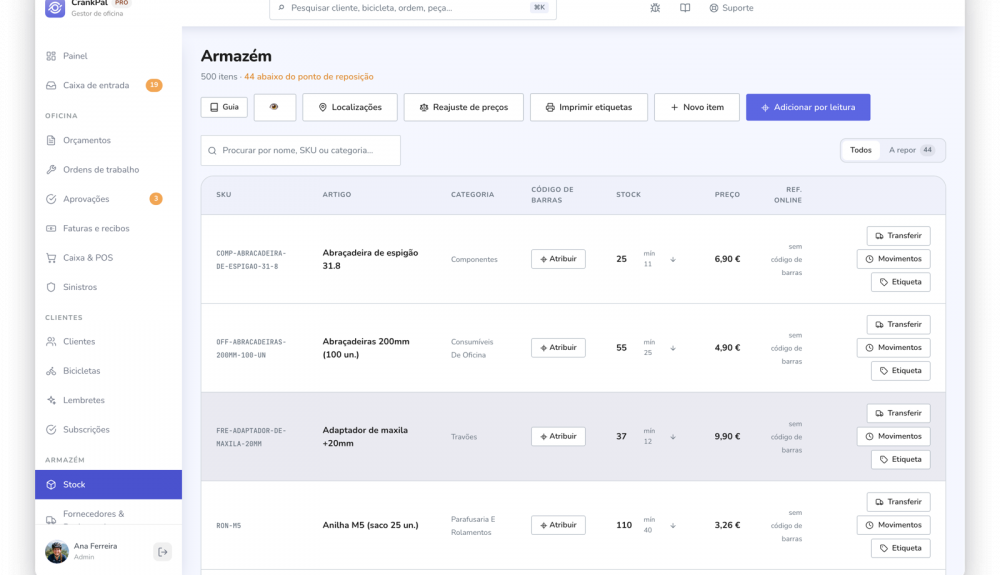View Movimentos for Abraçadeira de espigão

pyautogui.click(x=893, y=259)
